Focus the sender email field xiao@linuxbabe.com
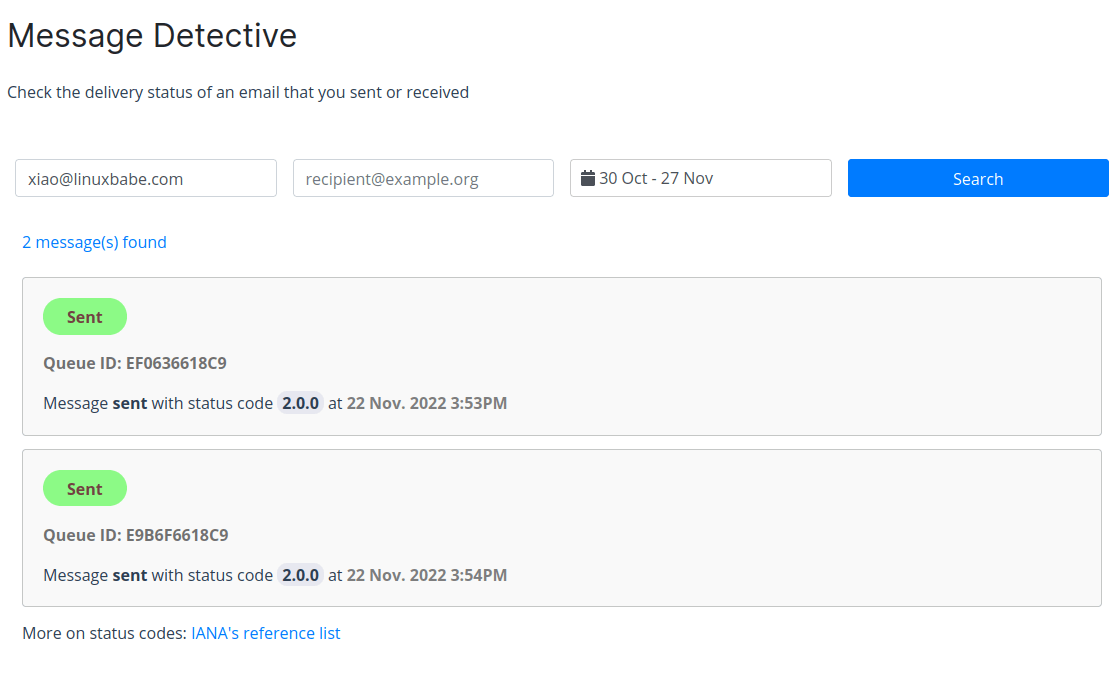This screenshot has width=1112, height=673. pos(146,179)
